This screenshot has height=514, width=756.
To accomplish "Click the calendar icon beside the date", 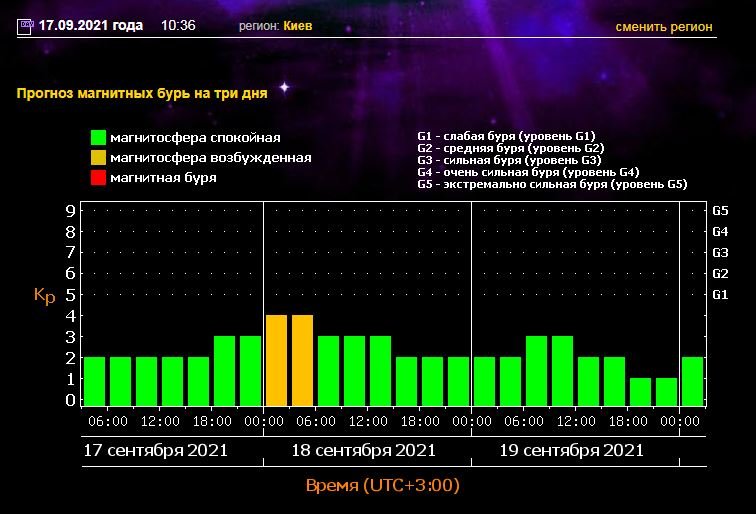I will coord(25,26).
